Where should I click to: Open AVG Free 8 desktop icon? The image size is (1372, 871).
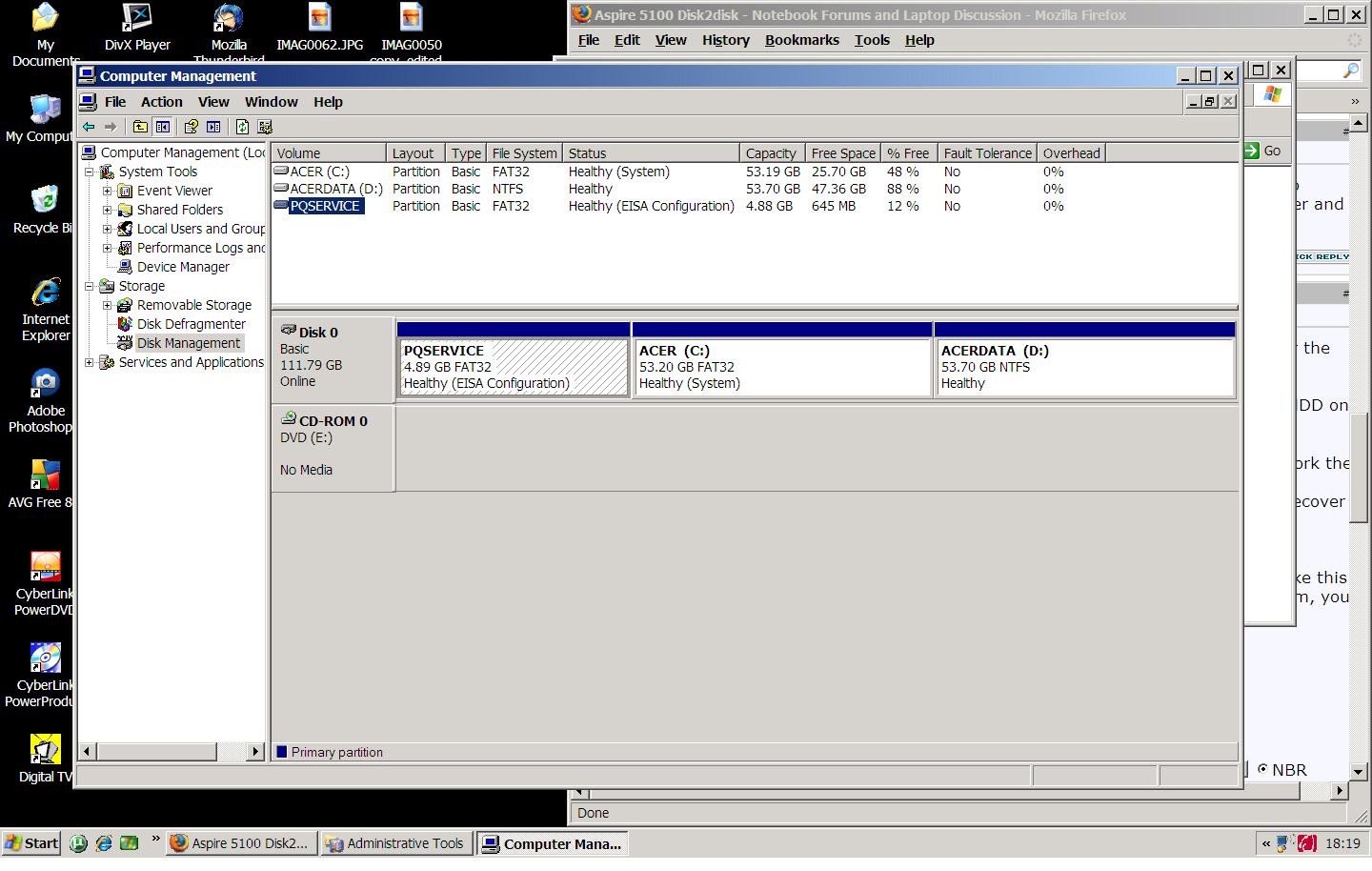pyautogui.click(x=40, y=485)
